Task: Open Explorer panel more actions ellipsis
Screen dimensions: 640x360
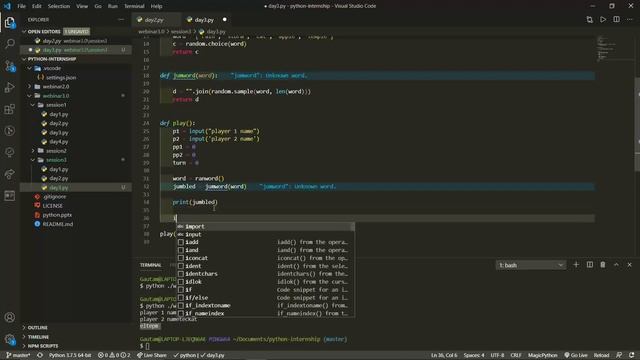Action: [x=121, y=20]
